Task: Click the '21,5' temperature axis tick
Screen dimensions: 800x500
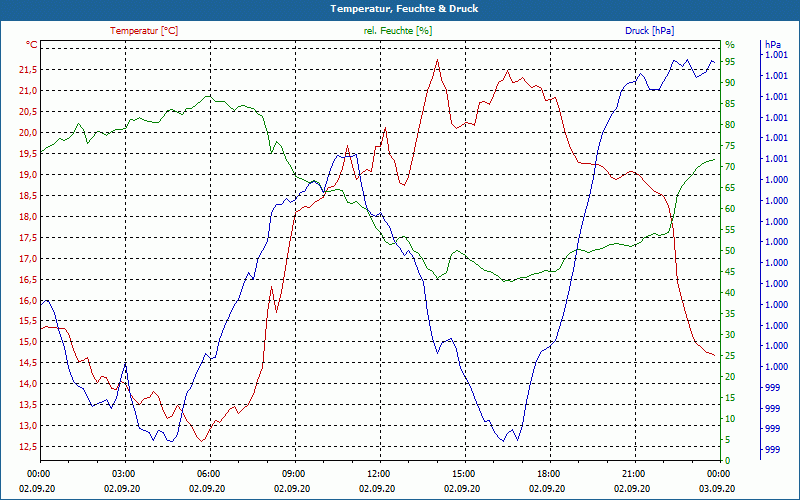Action: click(x=28, y=70)
